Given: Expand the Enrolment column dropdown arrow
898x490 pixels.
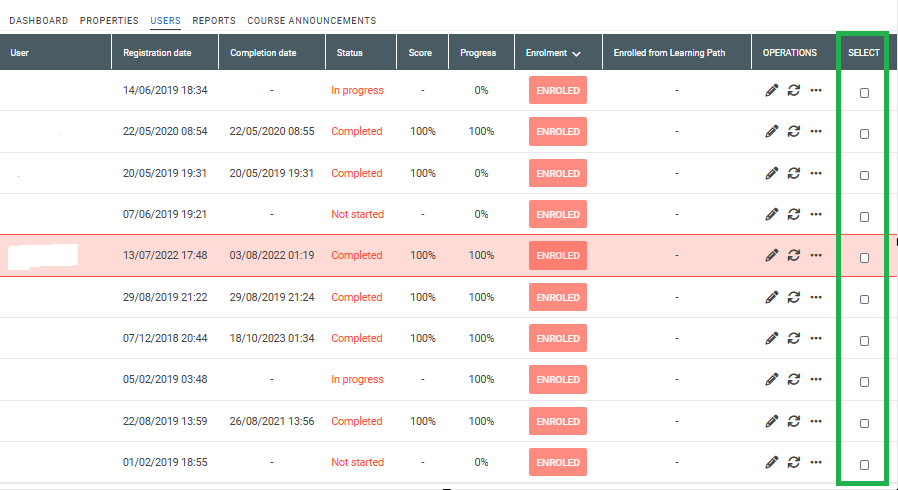Looking at the screenshot, I should pos(576,53).
